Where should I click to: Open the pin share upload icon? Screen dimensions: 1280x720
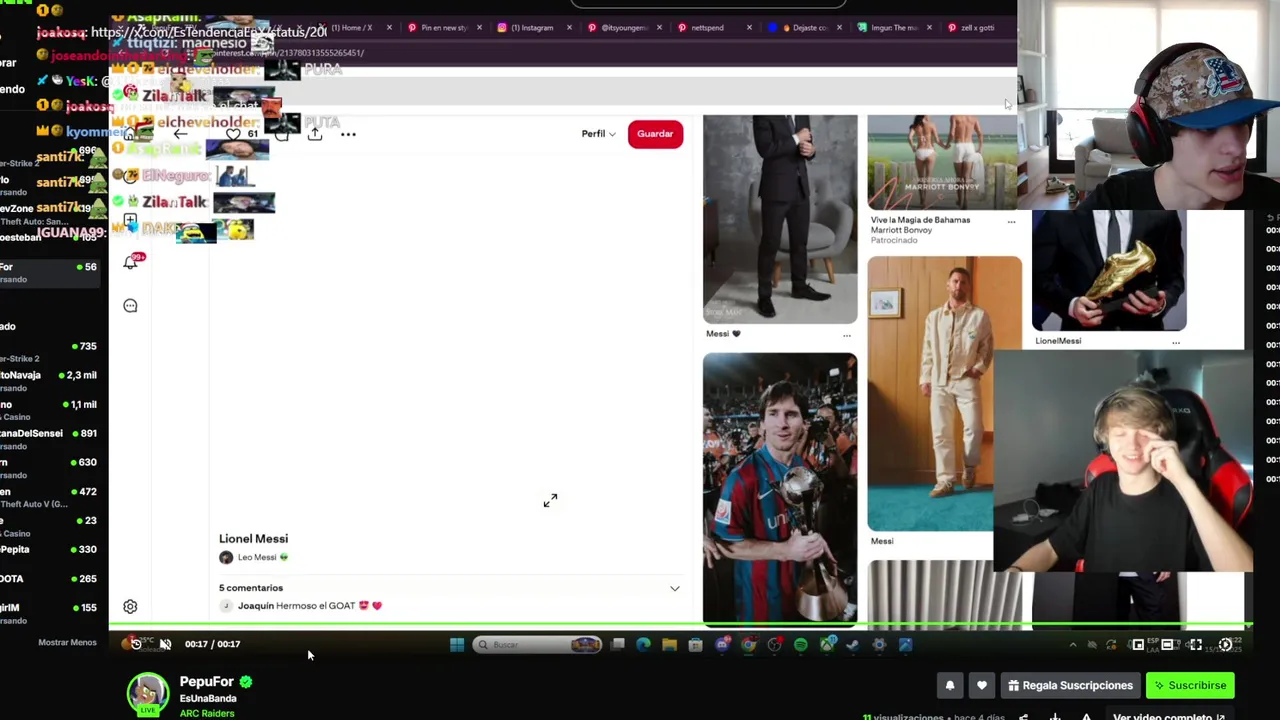pos(315,133)
